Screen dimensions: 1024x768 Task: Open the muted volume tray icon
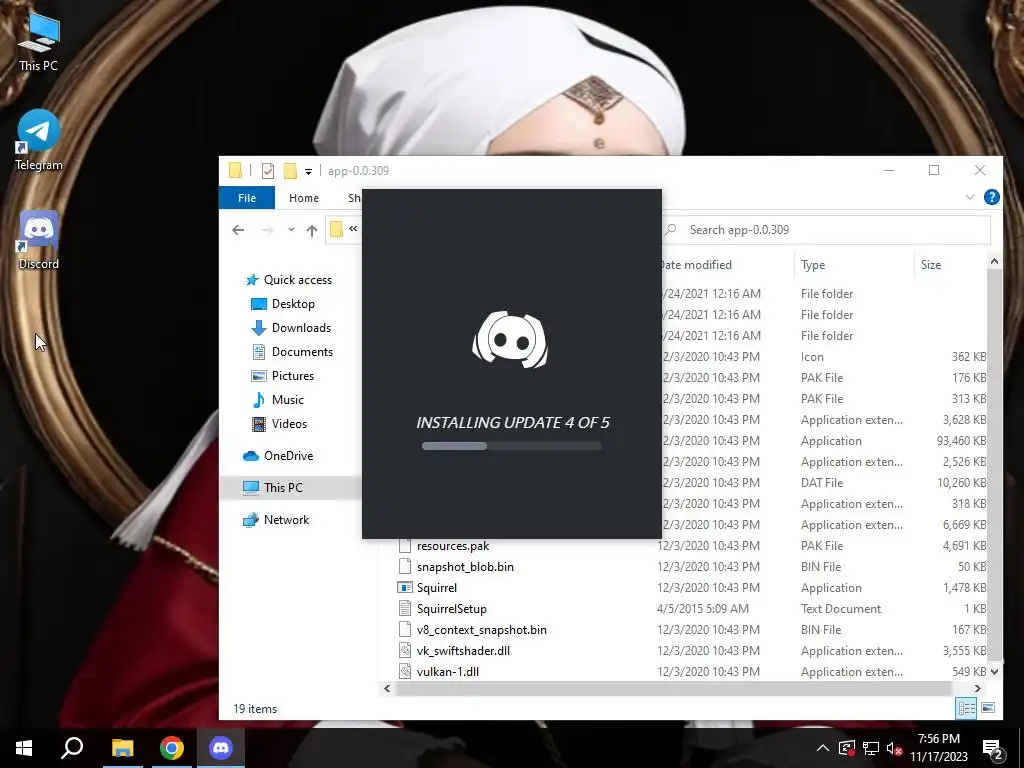[x=895, y=748]
